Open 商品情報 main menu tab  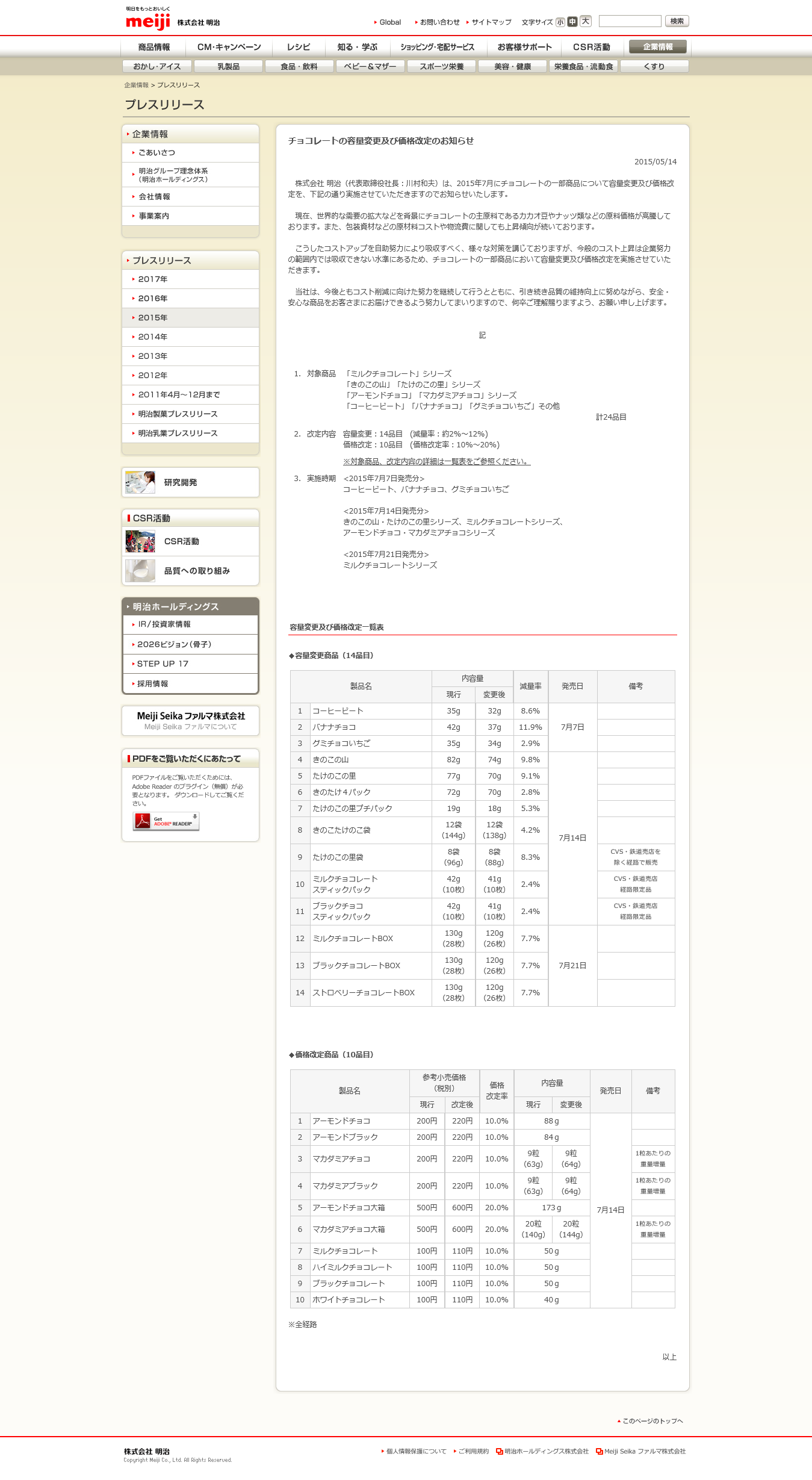(x=154, y=47)
